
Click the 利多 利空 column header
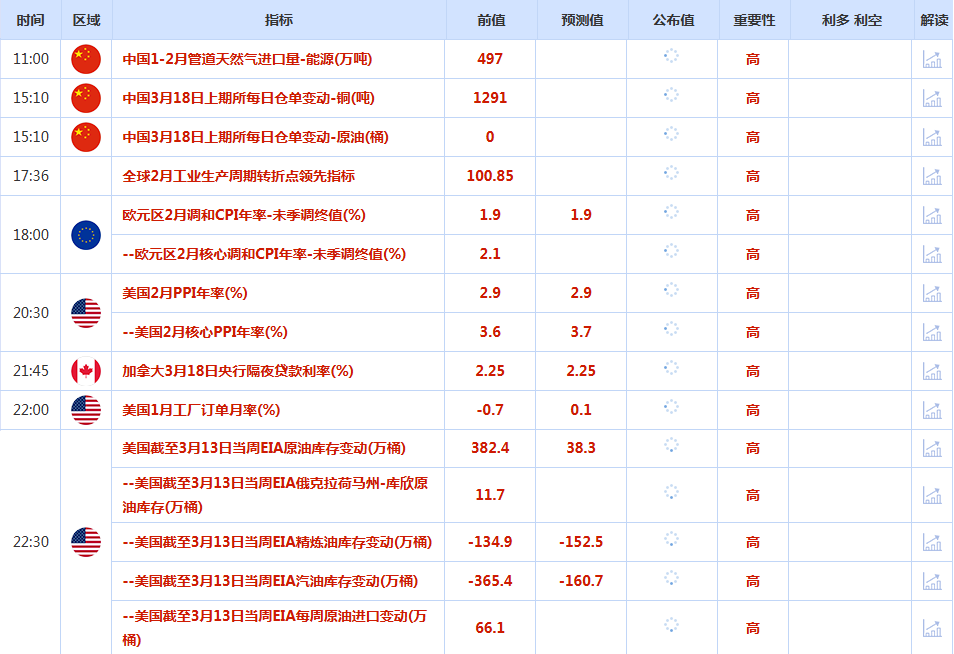coord(852,20)
